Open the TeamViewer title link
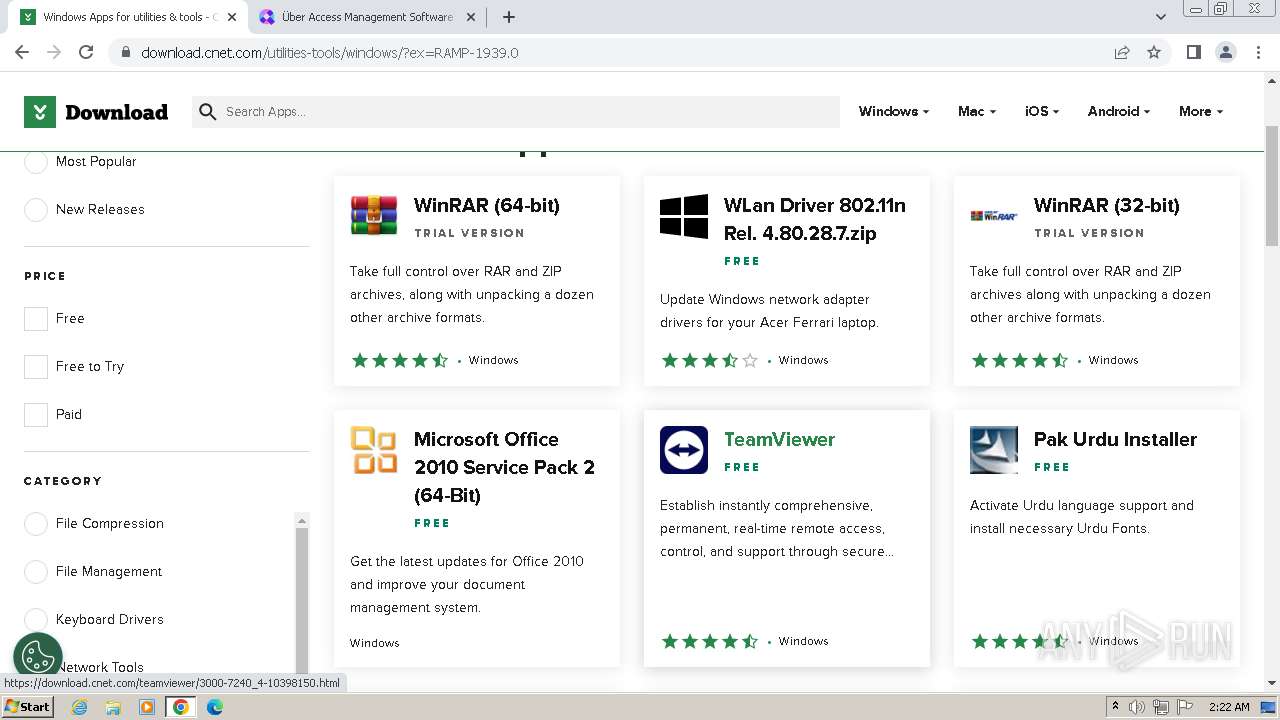The width and height of the screenshot is (1280, 720). 779,440
